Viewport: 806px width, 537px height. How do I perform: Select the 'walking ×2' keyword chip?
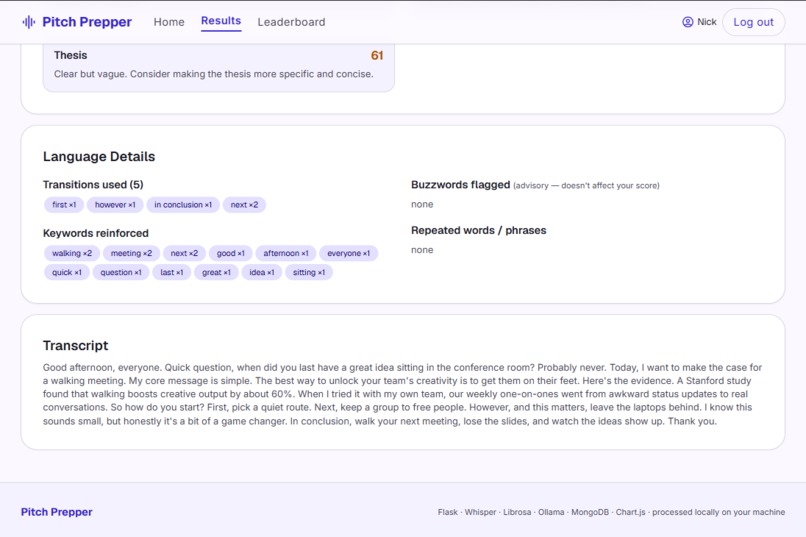72,253
